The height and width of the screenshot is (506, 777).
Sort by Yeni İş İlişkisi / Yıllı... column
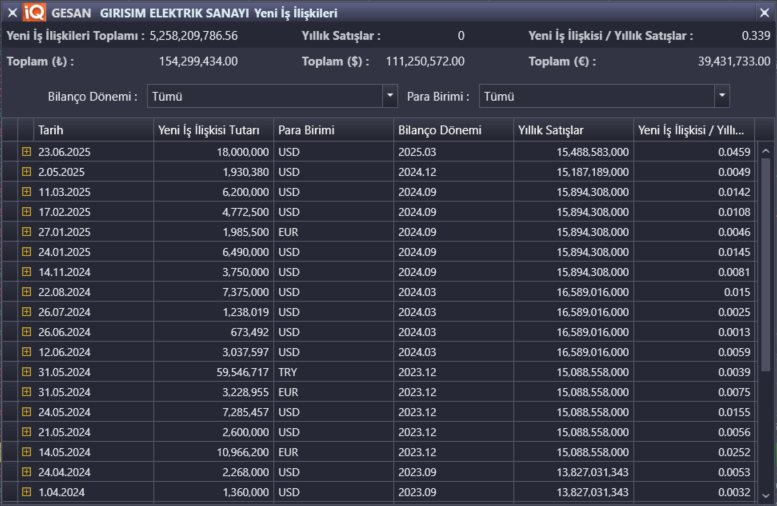(x=694, y=130)
